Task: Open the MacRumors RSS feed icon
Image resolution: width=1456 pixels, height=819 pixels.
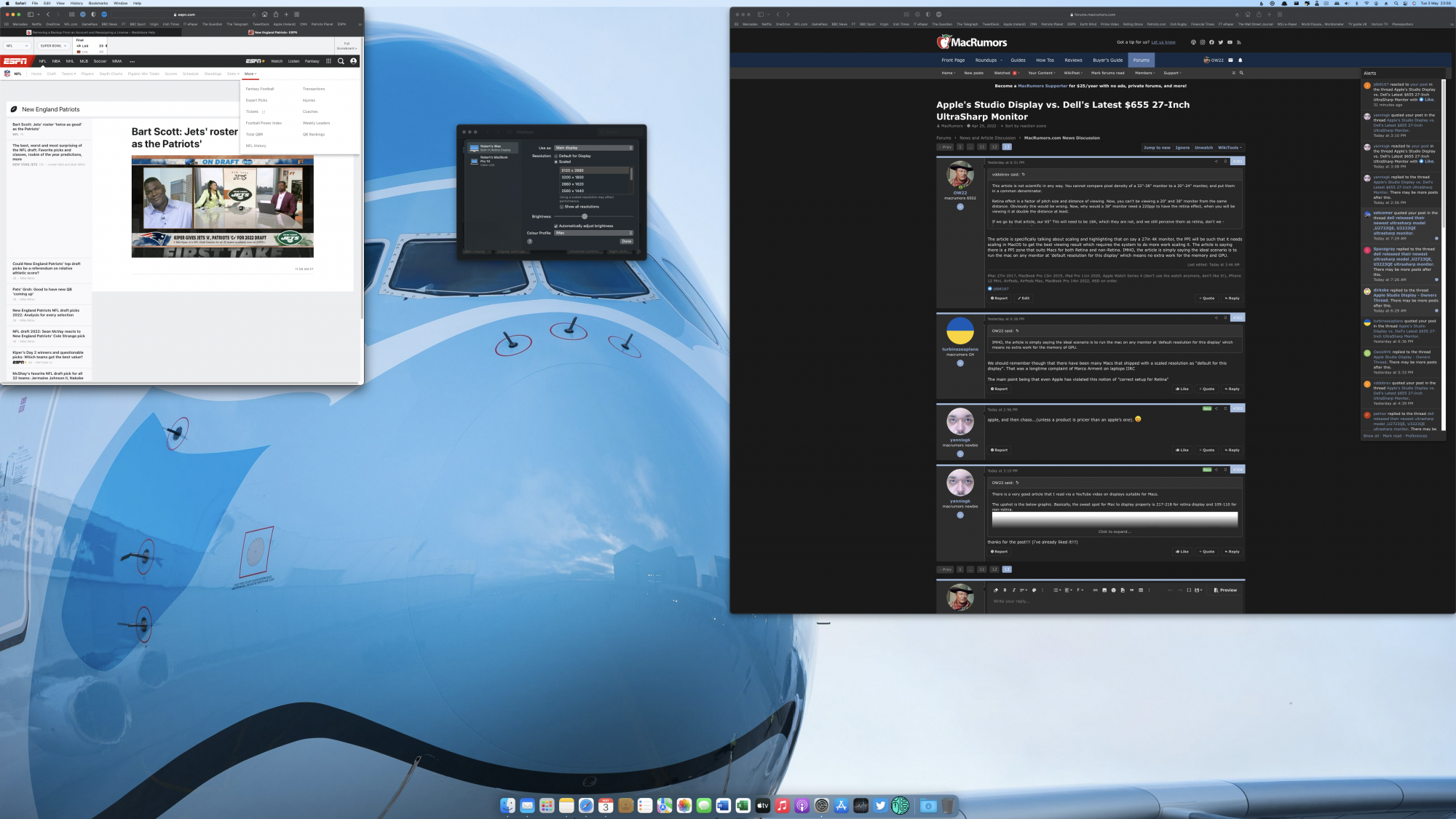Action: pyautogui.click(x=1239, y=42)
